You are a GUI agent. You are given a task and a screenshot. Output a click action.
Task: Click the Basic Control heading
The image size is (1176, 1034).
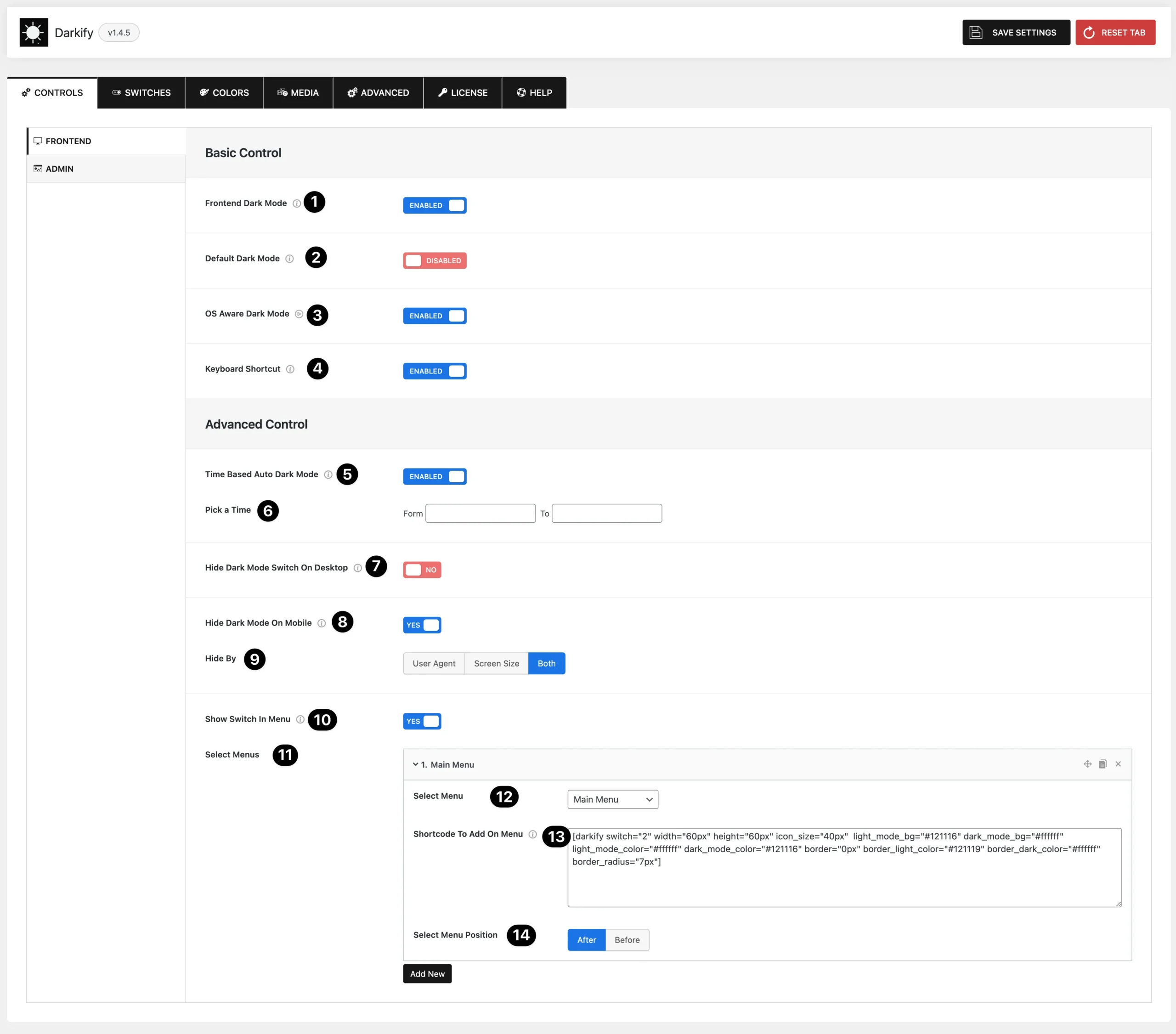click(x=243, y=153)
